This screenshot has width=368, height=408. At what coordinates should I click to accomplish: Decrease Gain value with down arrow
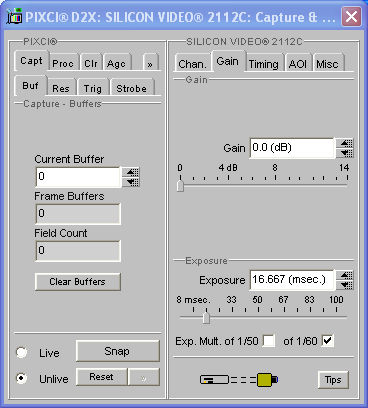345,153
